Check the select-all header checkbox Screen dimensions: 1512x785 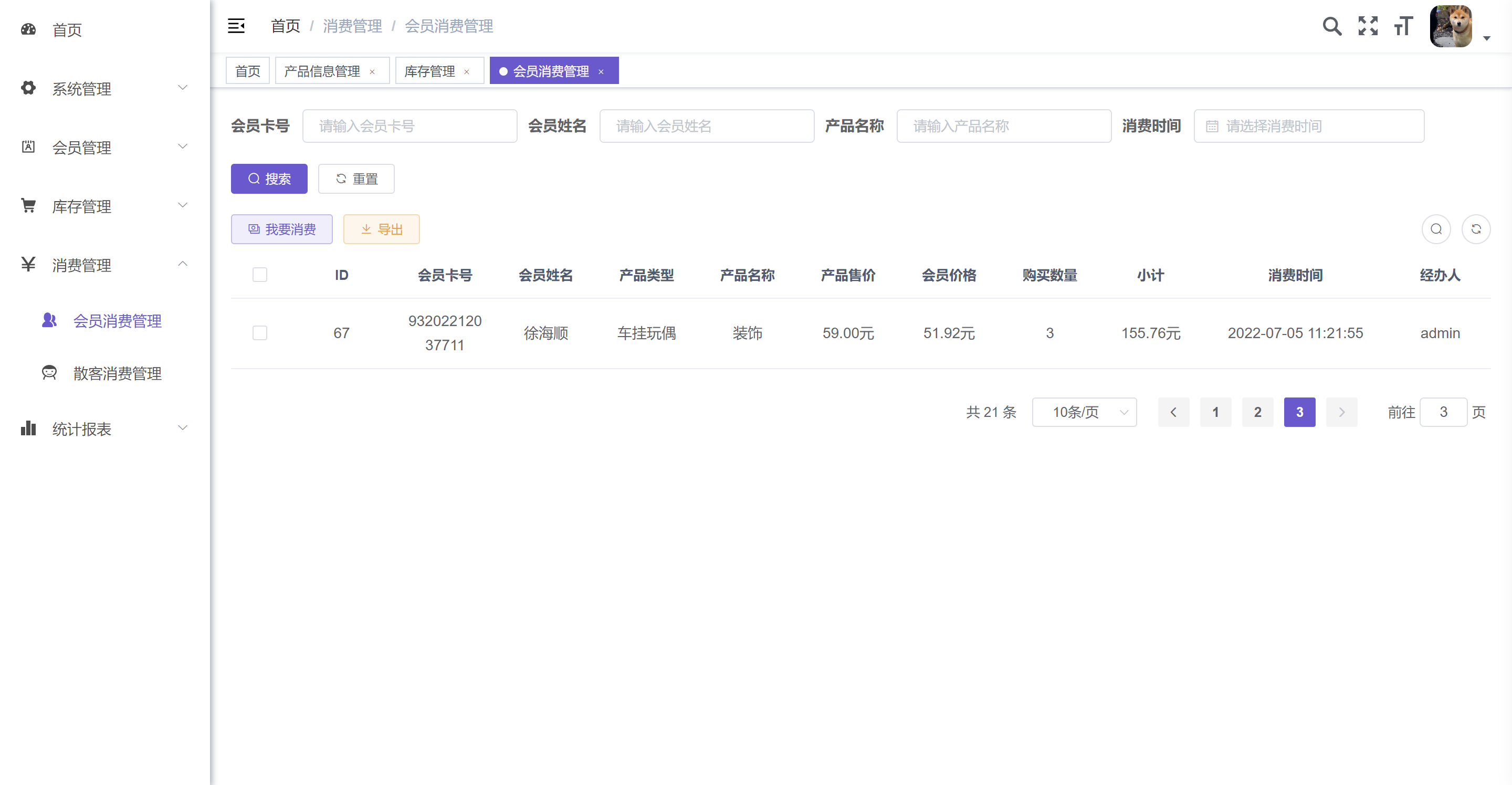(259, 275)
